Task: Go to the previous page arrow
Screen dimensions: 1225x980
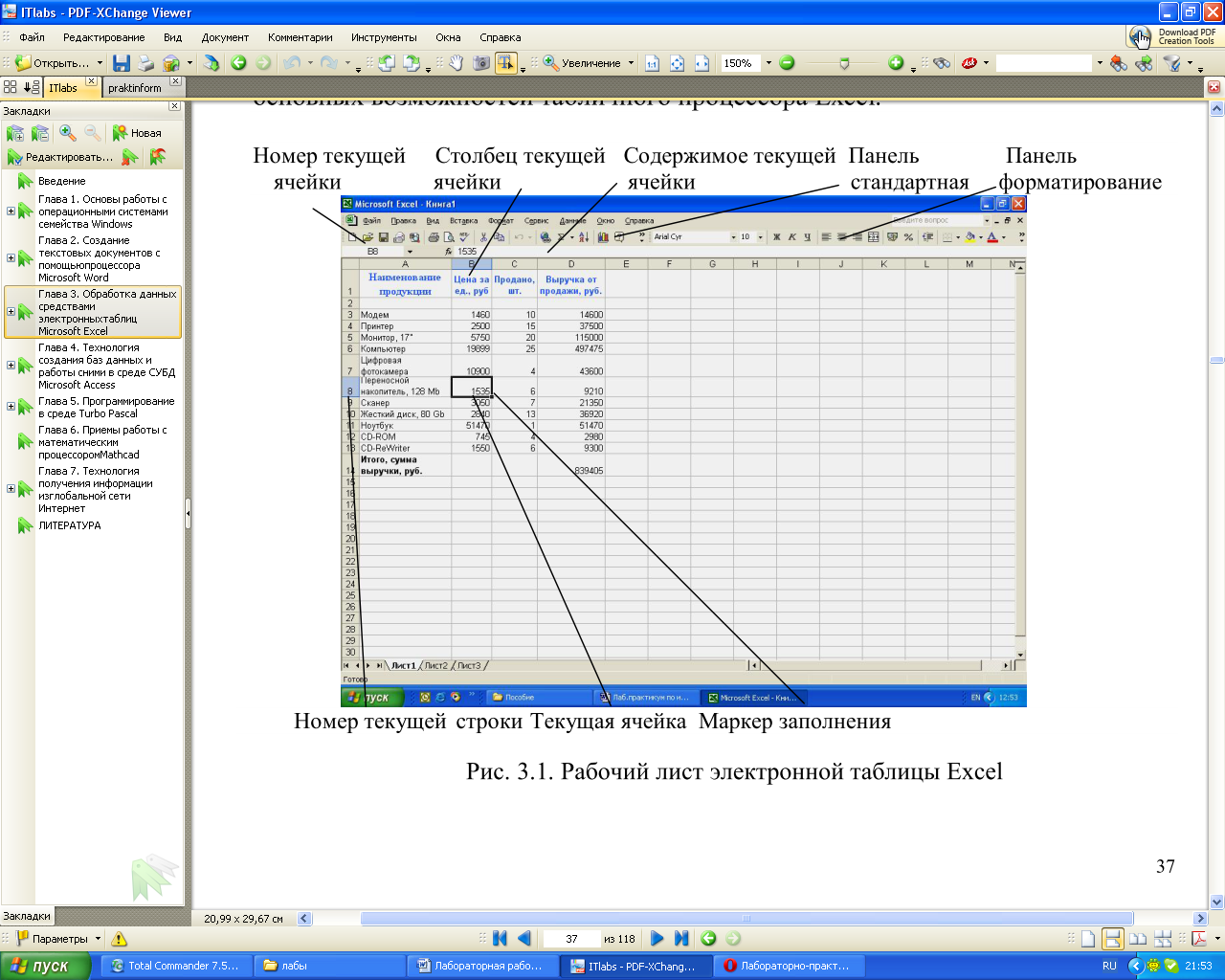Action: pos(523,939)
